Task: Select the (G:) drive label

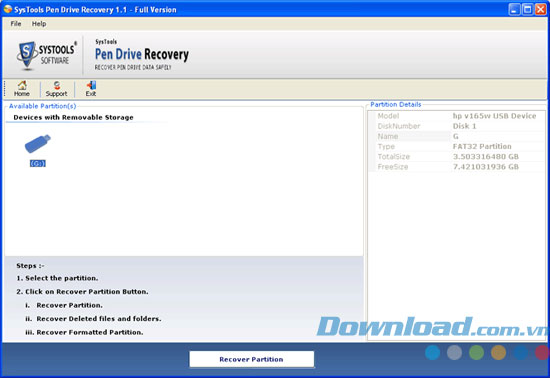Action: click(38, 163)
